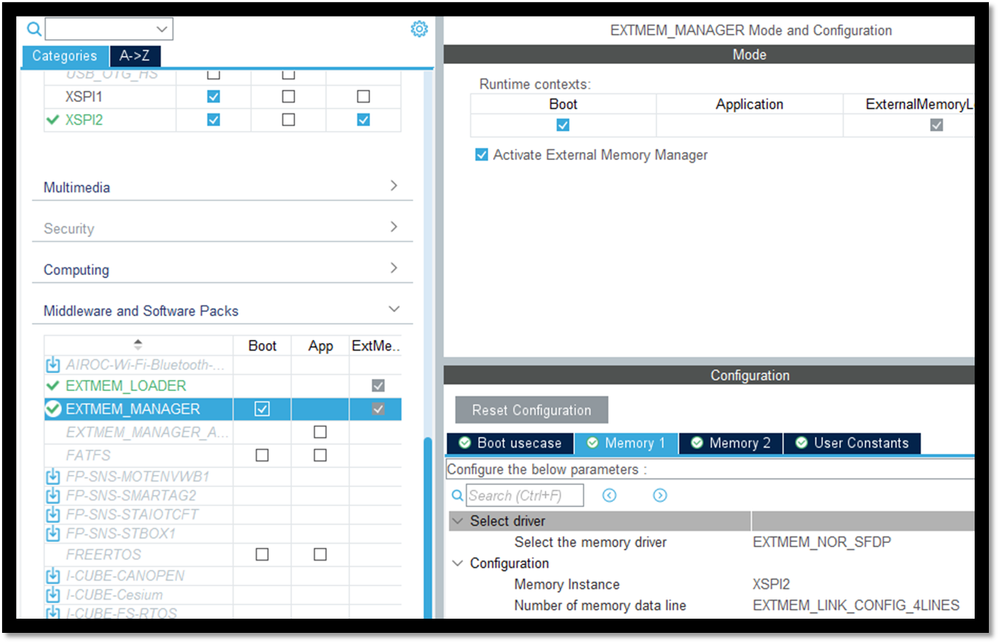The image size is (999, 643).
Task: Click green checkmark beside EXTMEM_LOADER
Action: pos(53,386)
